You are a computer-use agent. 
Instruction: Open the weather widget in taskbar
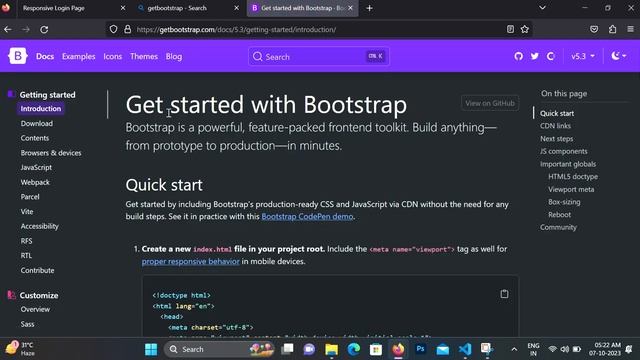pyautogui.click(x=20, y=349)
